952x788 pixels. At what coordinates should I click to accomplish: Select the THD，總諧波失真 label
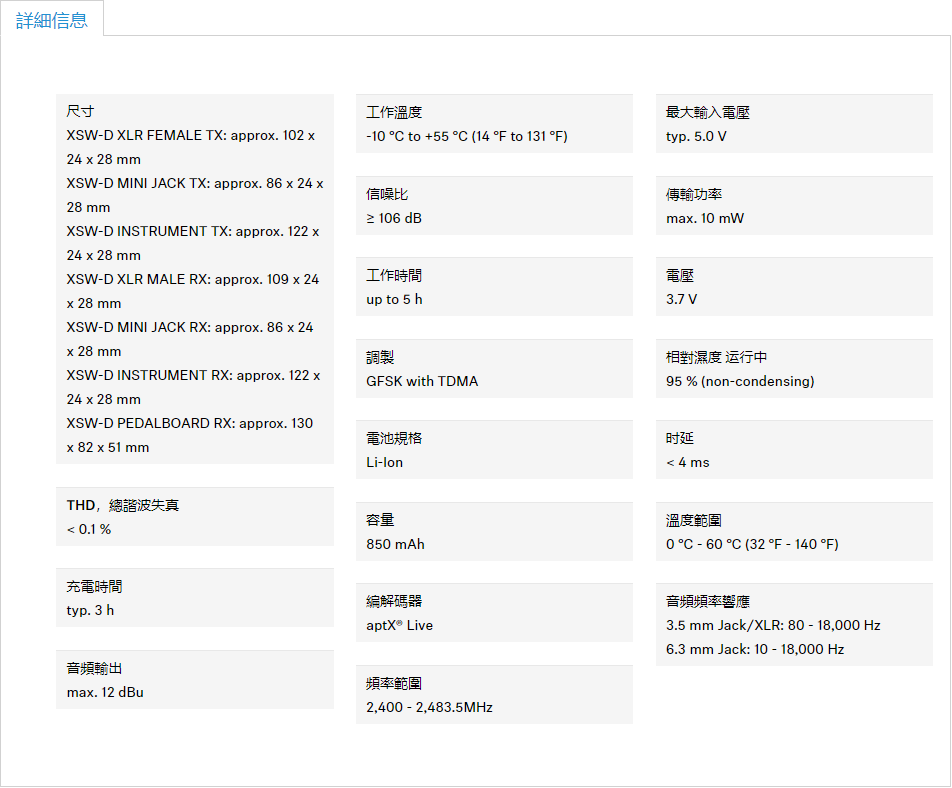pyautogui.click(x=123, y=505)
